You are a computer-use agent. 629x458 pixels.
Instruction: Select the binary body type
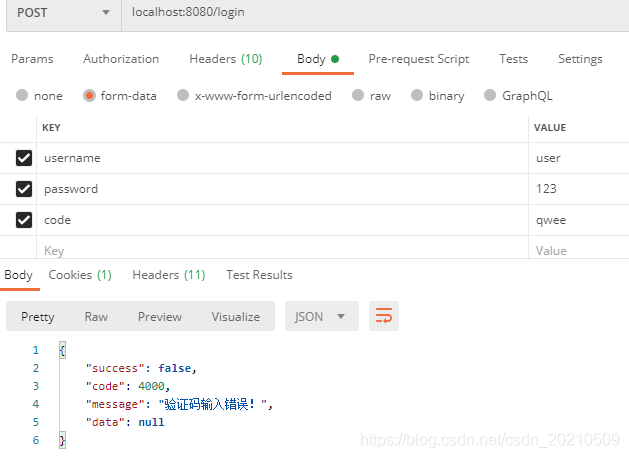click(x=417, y=95)
